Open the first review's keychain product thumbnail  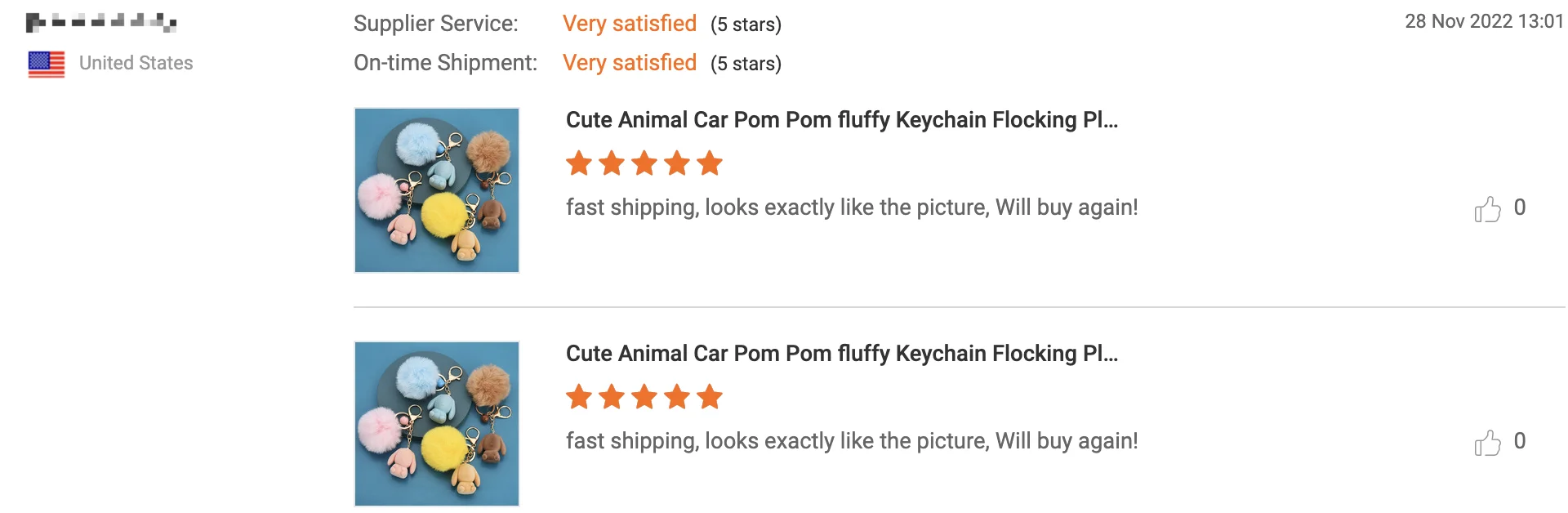pyautogui.click(x=437, y=190)
